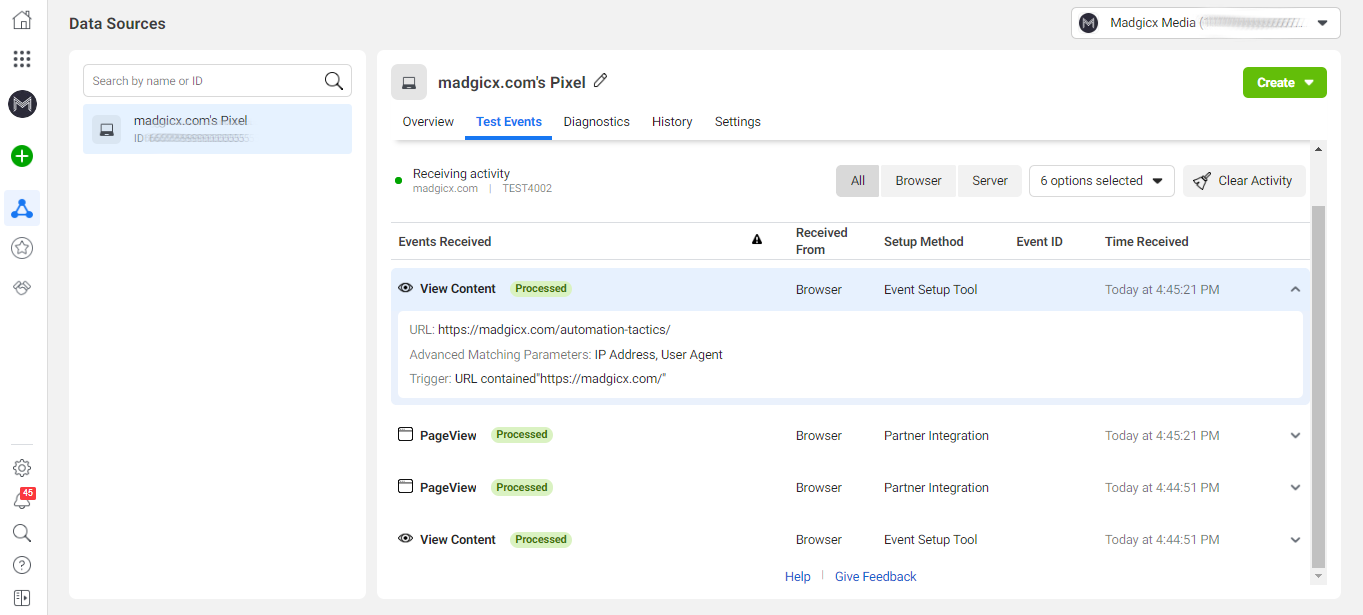Click the pencil to rename pixel
Screen dimensions: 1363x615
[x=600, y=81]
